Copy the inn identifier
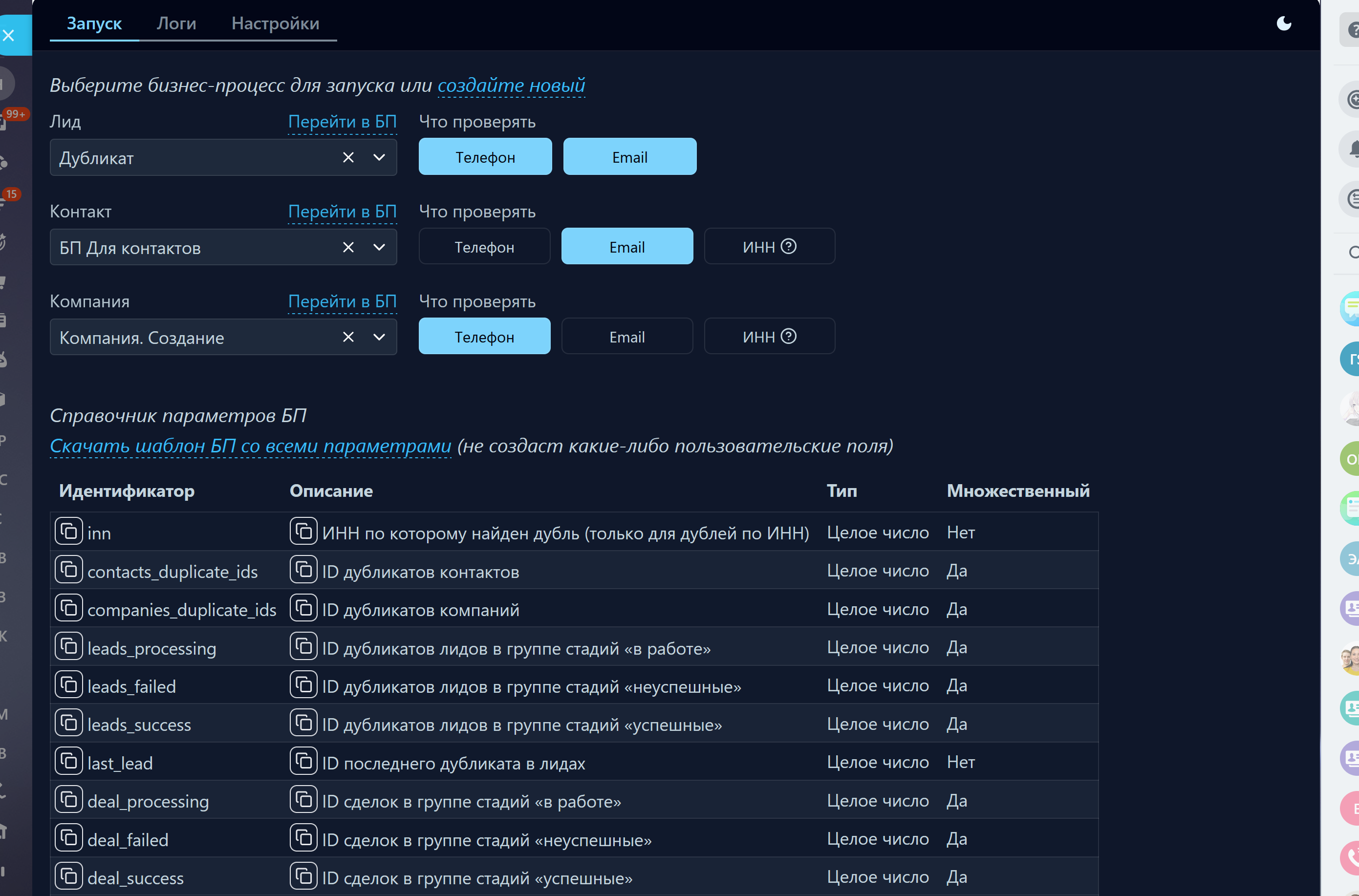1359x896 pixels. tap(68, 532)
